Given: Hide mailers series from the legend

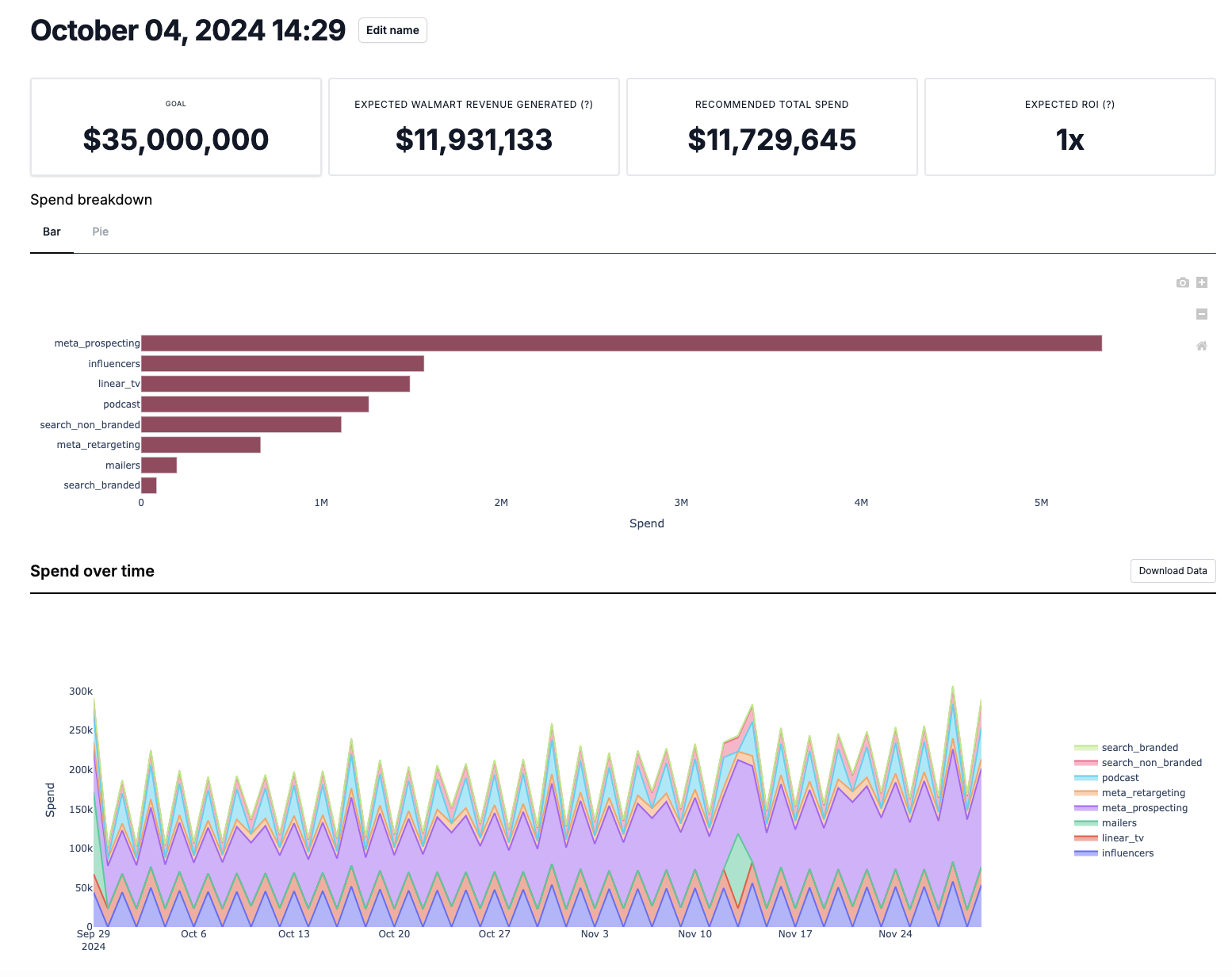Looking at the screenshot, I should pyautogui.click(x=1119, y=823).
